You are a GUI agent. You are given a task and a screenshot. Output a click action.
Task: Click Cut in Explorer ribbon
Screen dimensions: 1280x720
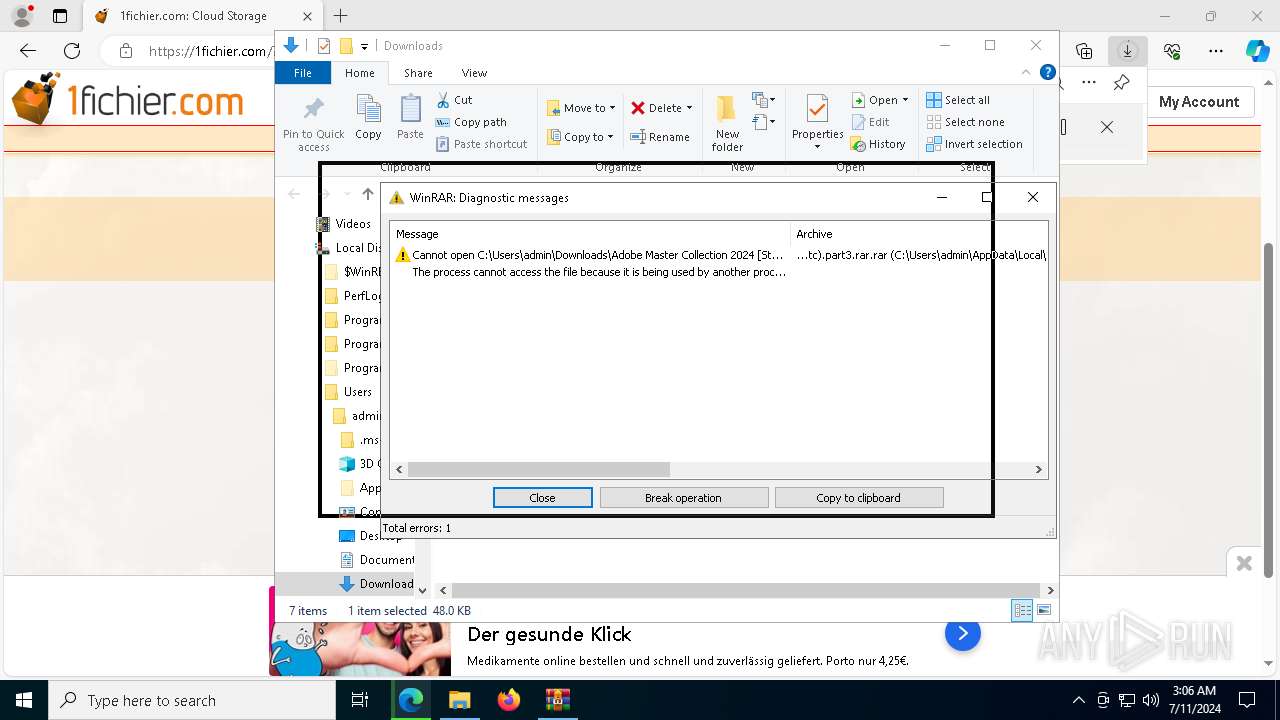454,100
